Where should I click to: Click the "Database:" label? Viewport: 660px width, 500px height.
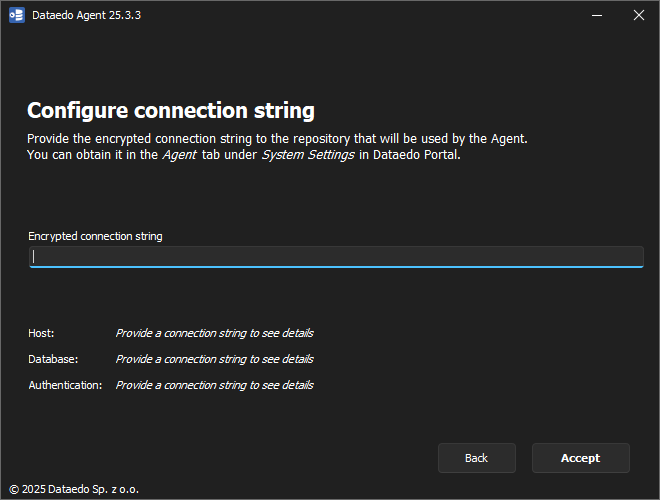53,359
